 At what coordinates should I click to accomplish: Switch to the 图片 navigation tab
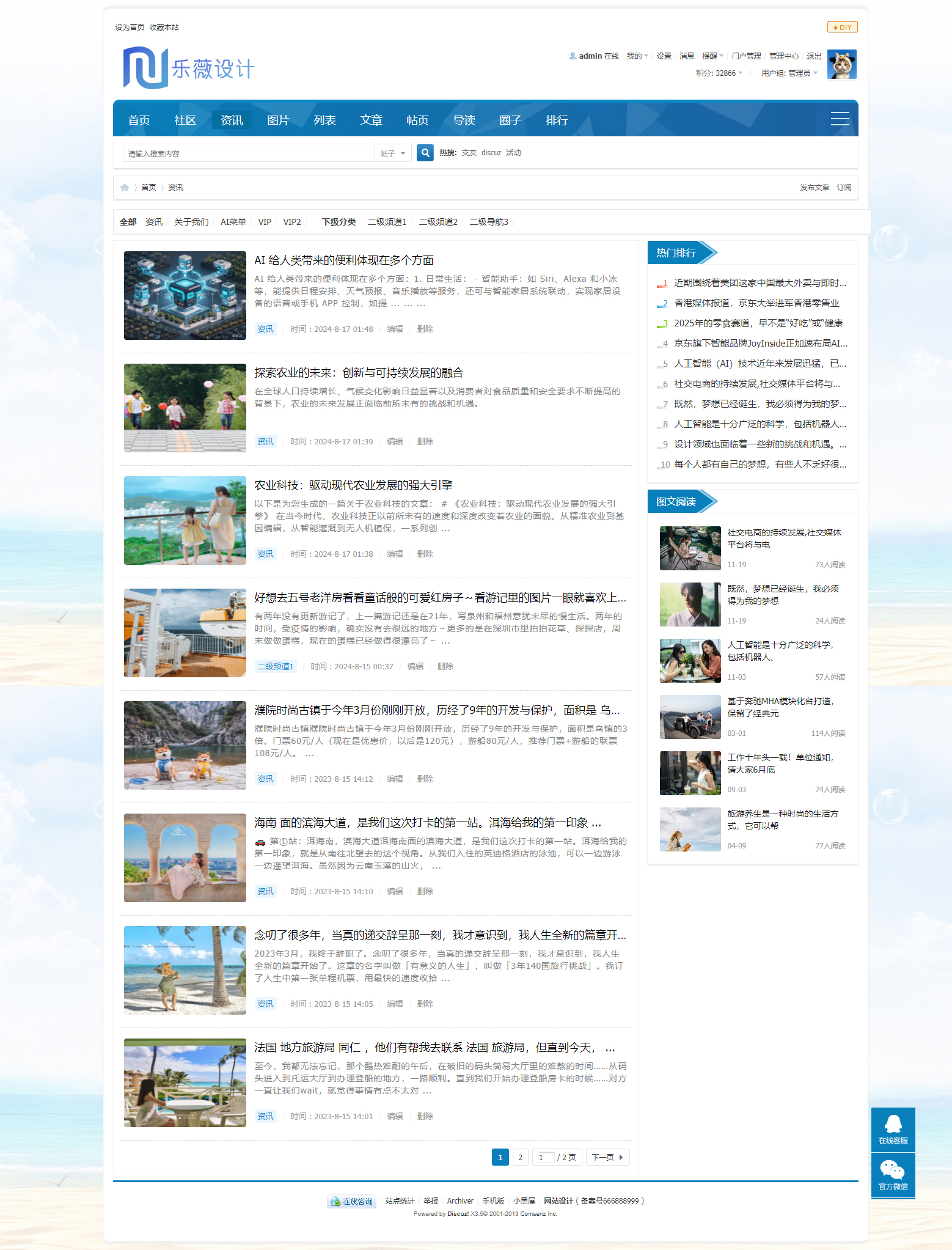pos(278,120)
